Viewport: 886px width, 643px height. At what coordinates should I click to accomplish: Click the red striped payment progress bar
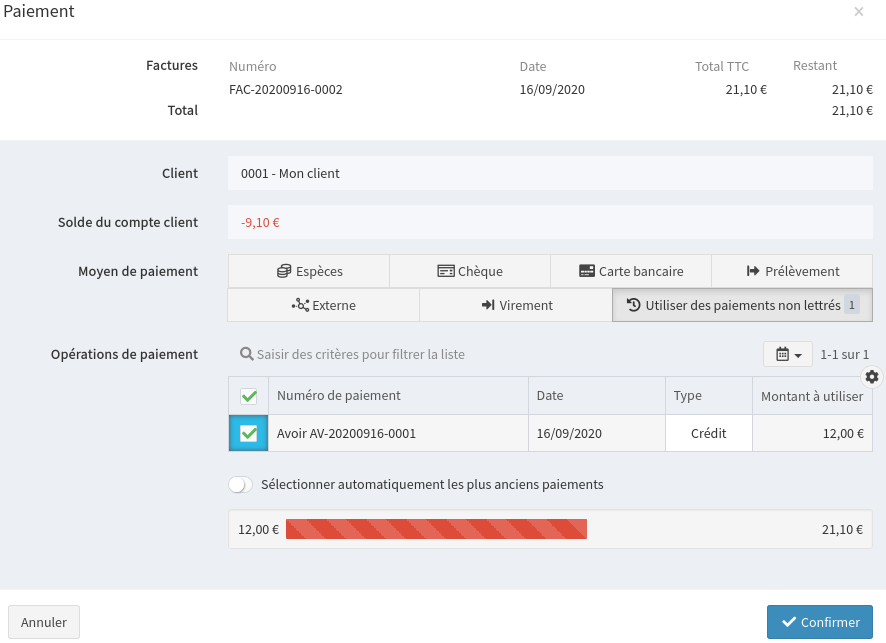click(x=436, y=529)
